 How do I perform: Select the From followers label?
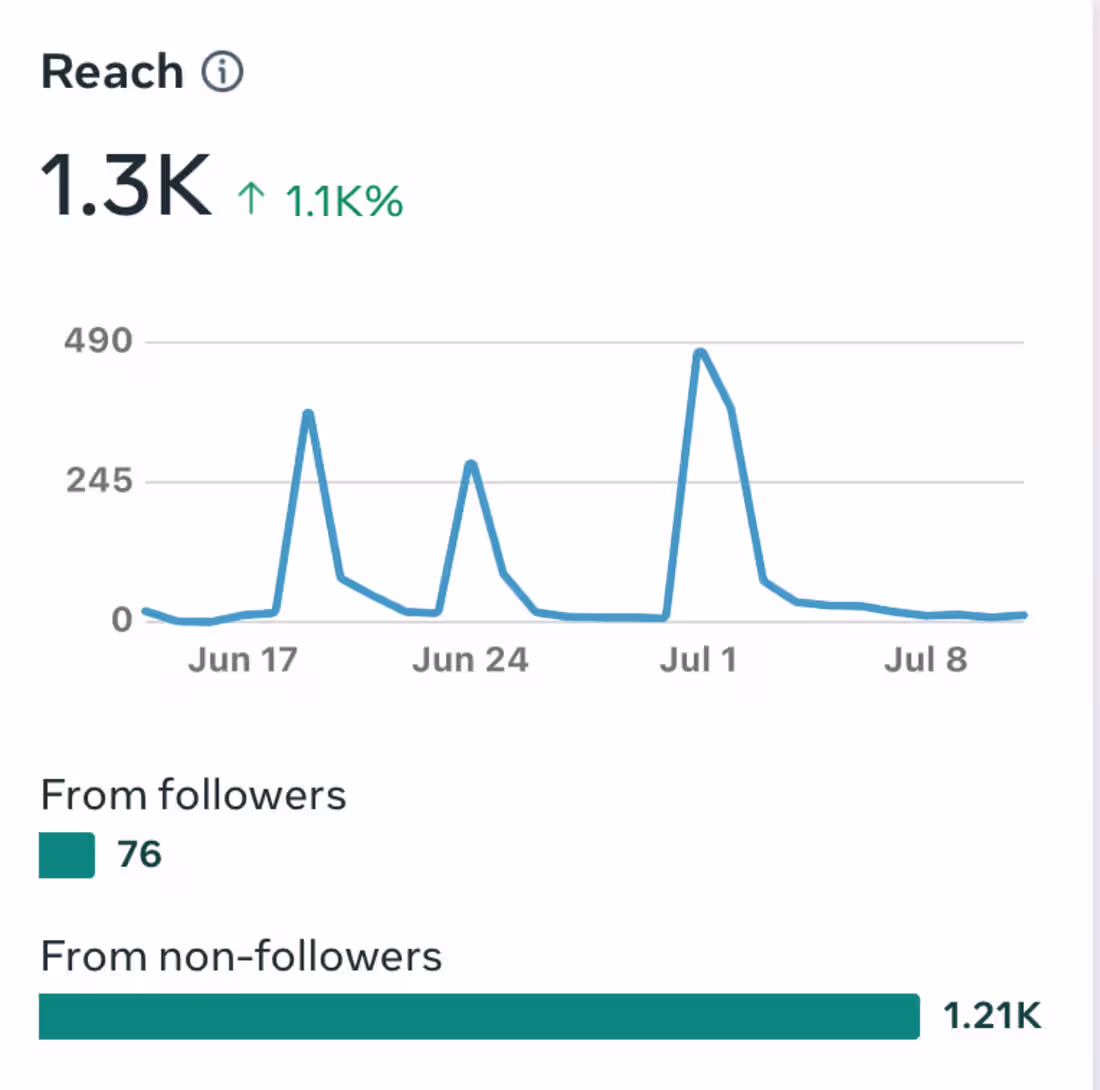pyautogui.click(x=194, y=795)
